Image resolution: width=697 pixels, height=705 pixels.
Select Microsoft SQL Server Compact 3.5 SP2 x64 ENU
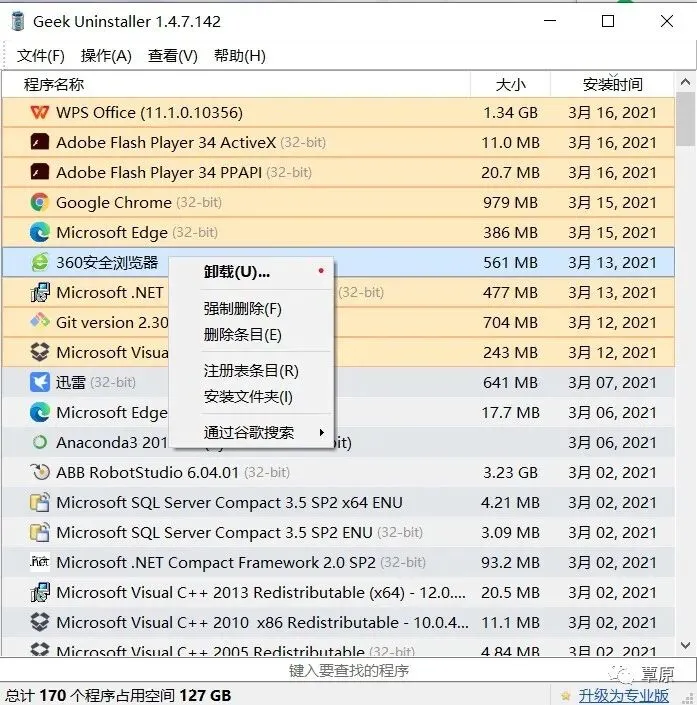(x=229, y=502)
